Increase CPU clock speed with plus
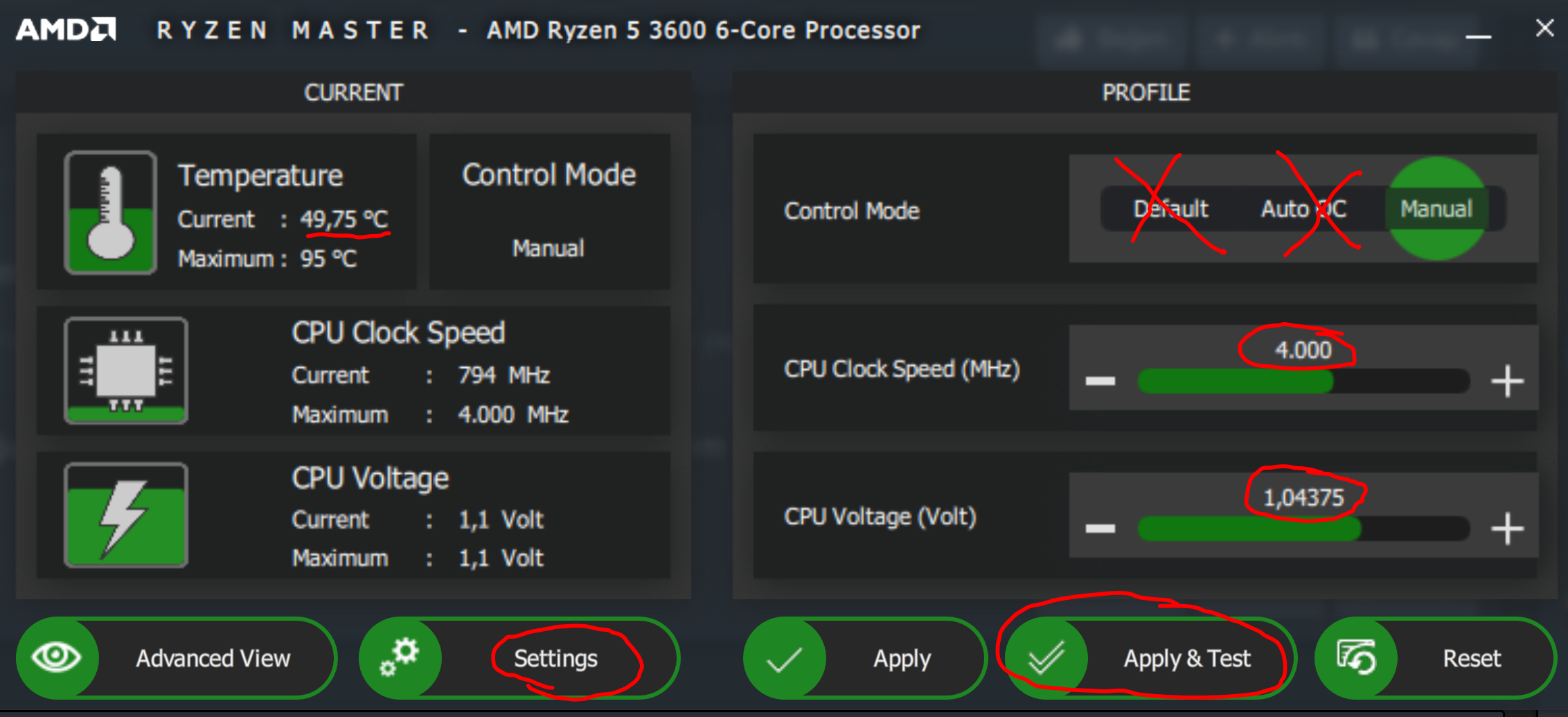 click(x=1507, y=381)
